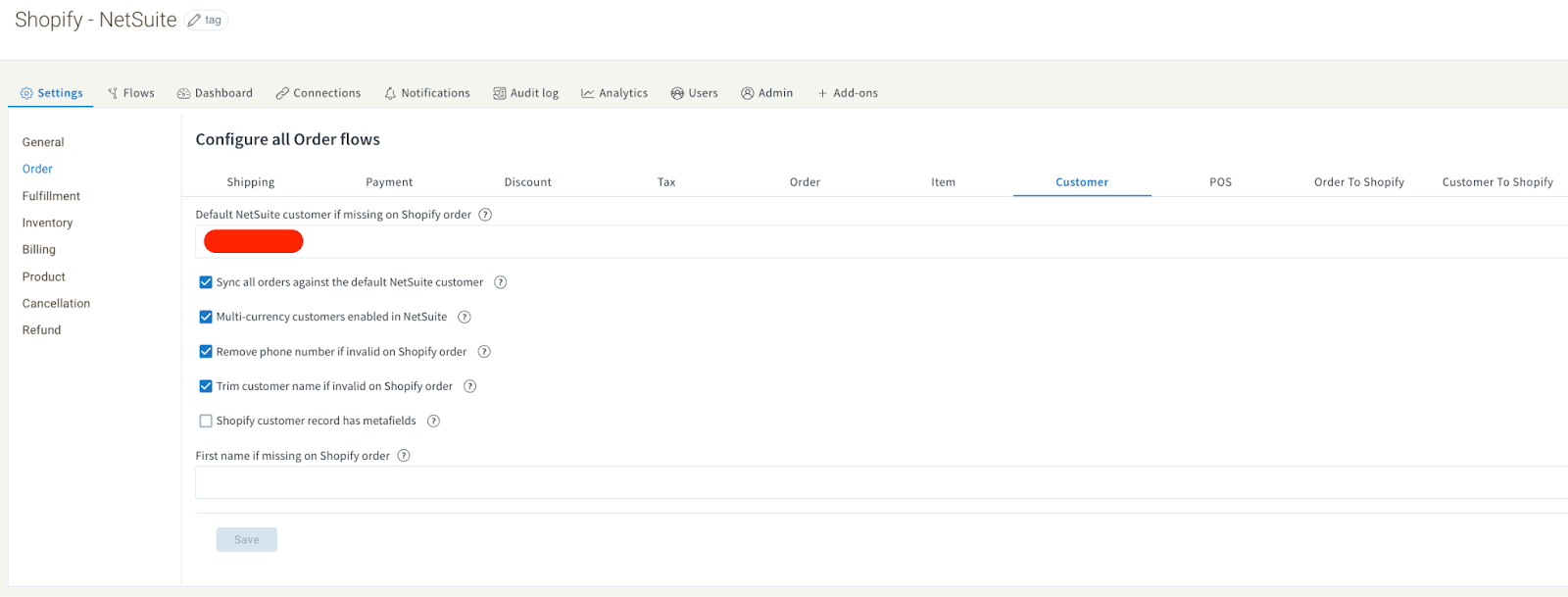This screenshot has width=1568, height=597.
Task: Select the Payment sub-tab
Action: pos(389,182)
